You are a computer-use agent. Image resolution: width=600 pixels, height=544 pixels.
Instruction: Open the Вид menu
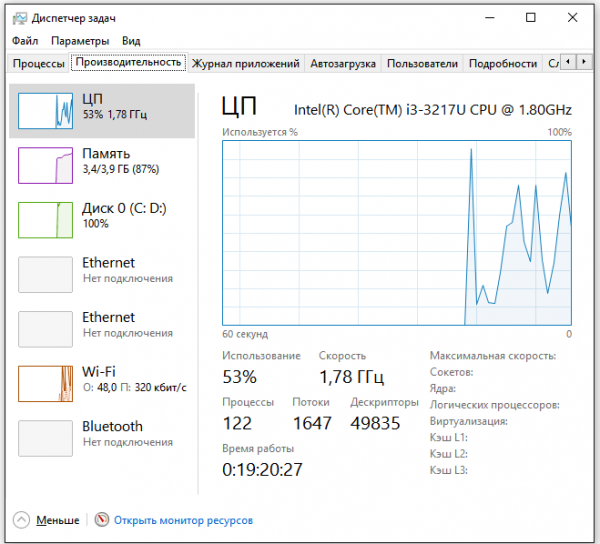pyautogui.click(x=131, y=41)
